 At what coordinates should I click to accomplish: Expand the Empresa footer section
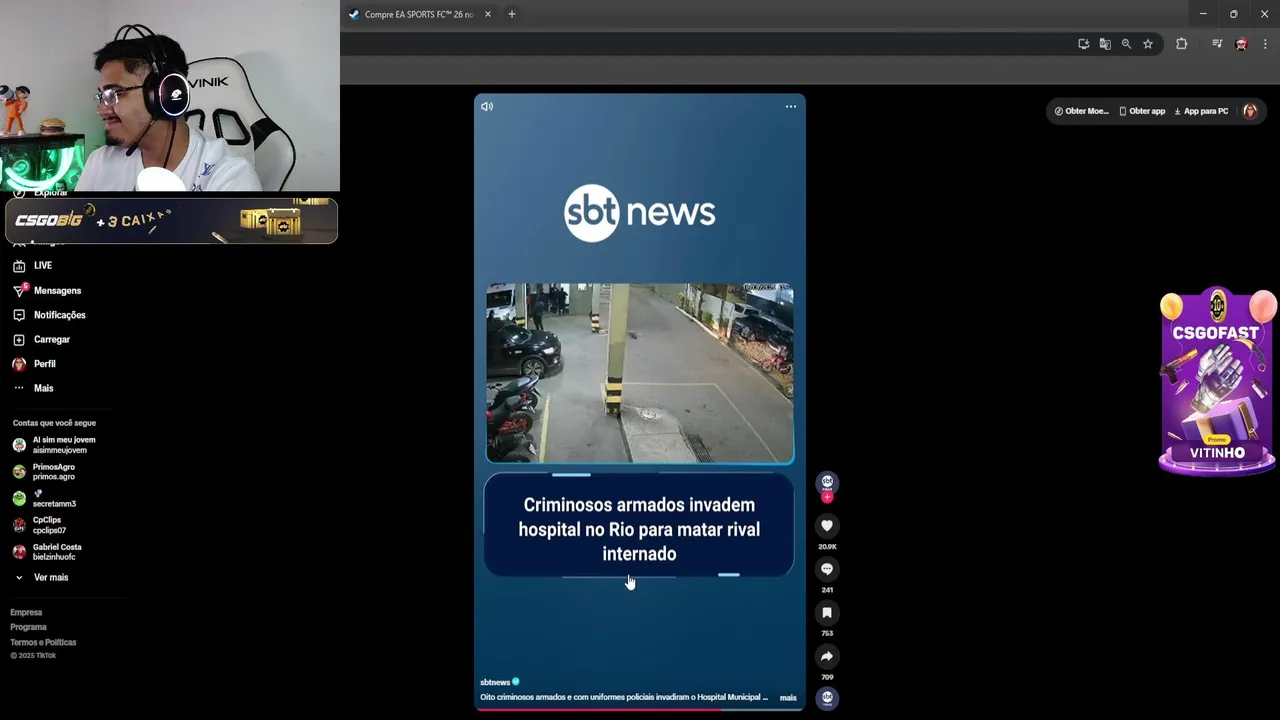coord(26,612)
